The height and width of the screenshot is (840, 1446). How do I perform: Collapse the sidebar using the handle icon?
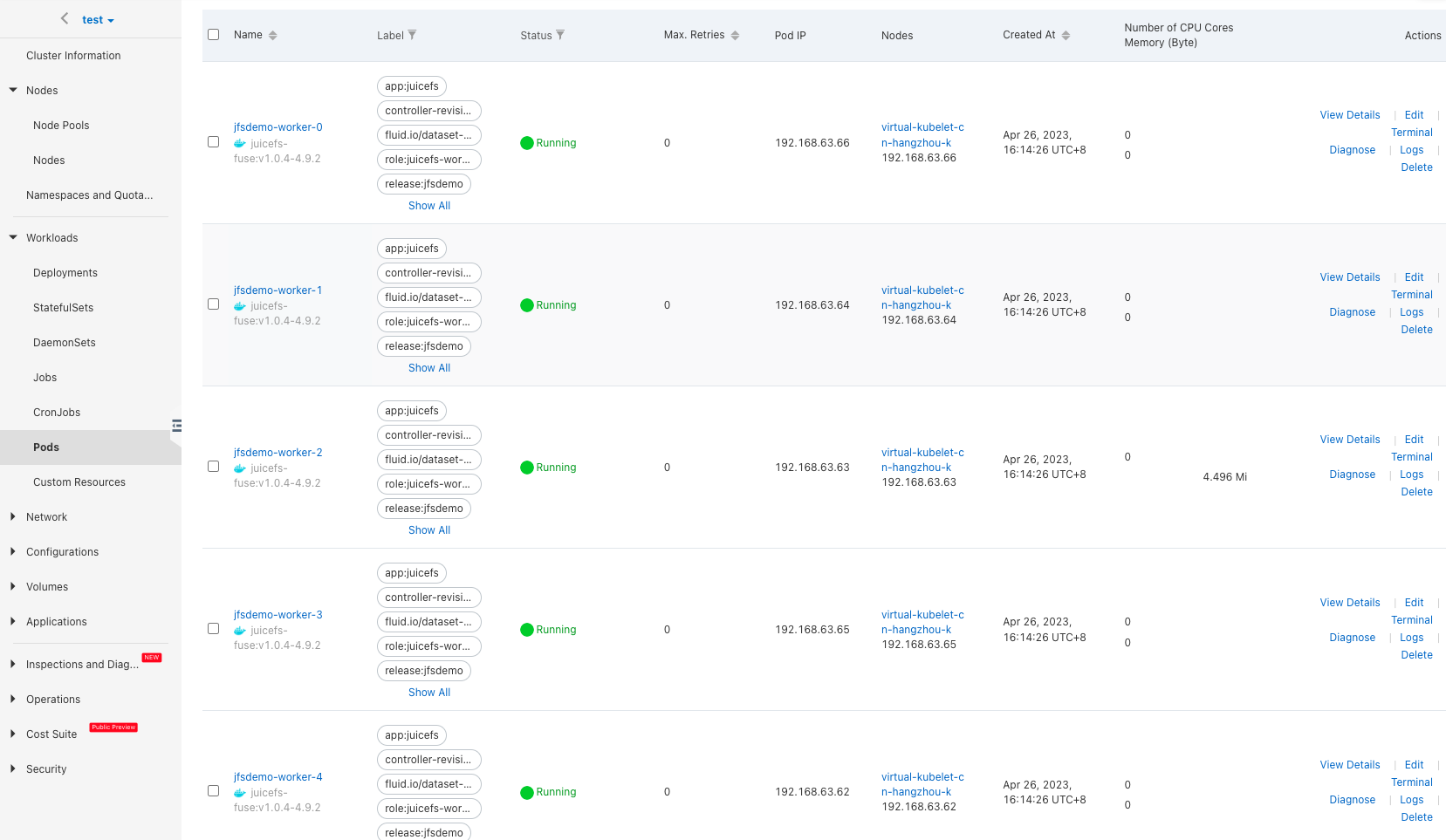pyautogui.click(x=176, y=426)
